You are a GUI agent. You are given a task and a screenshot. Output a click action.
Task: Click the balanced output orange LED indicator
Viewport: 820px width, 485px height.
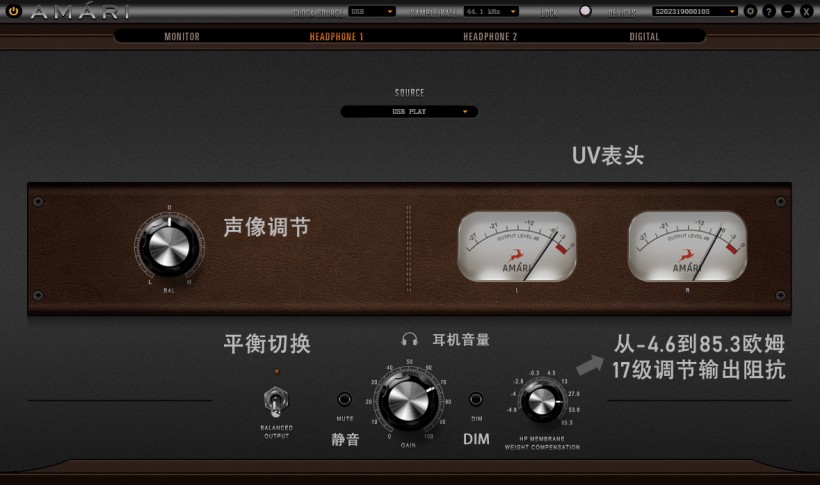(x=276, y=371)
